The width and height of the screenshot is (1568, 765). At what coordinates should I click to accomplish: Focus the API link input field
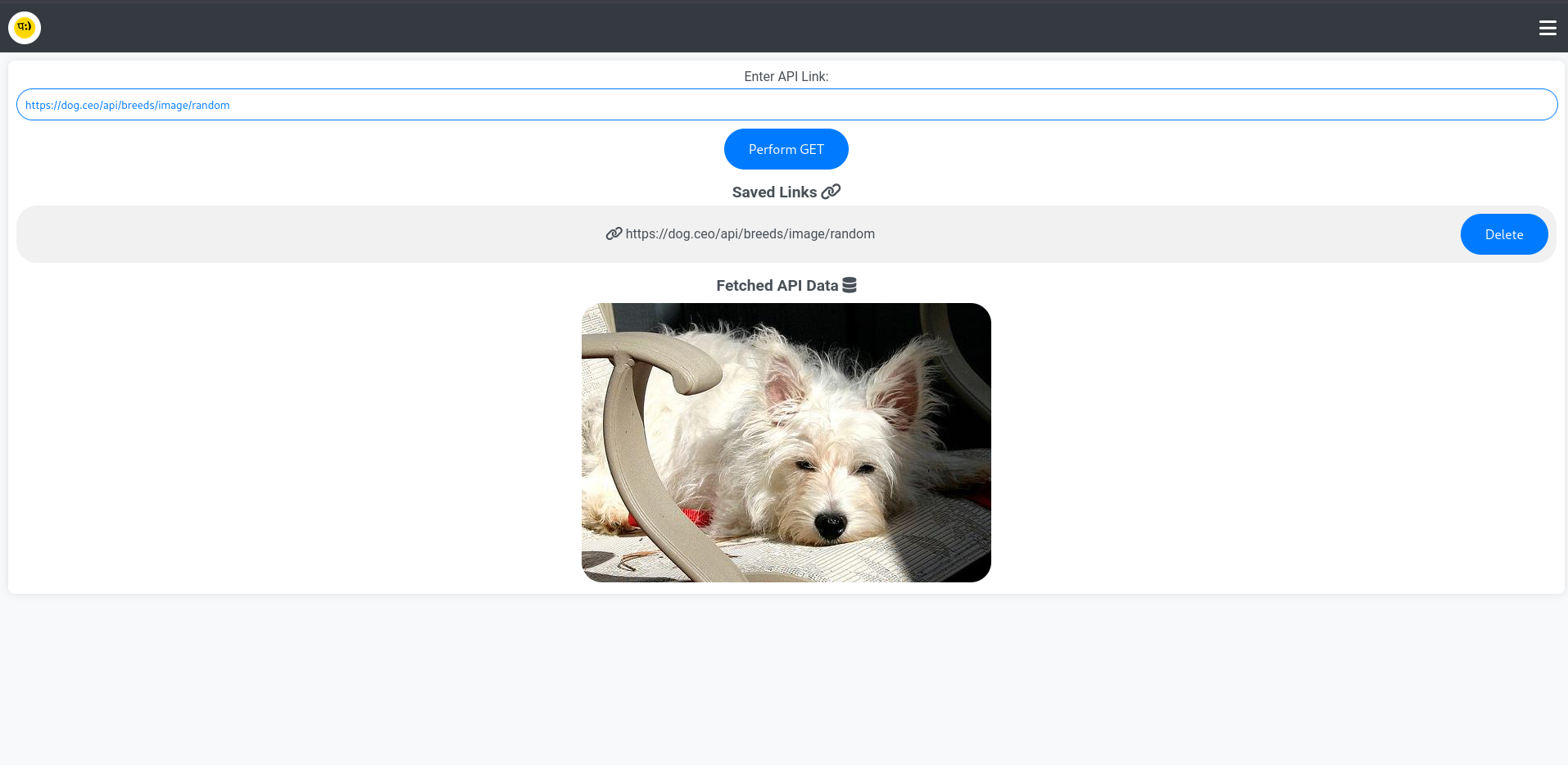(819, 105)
